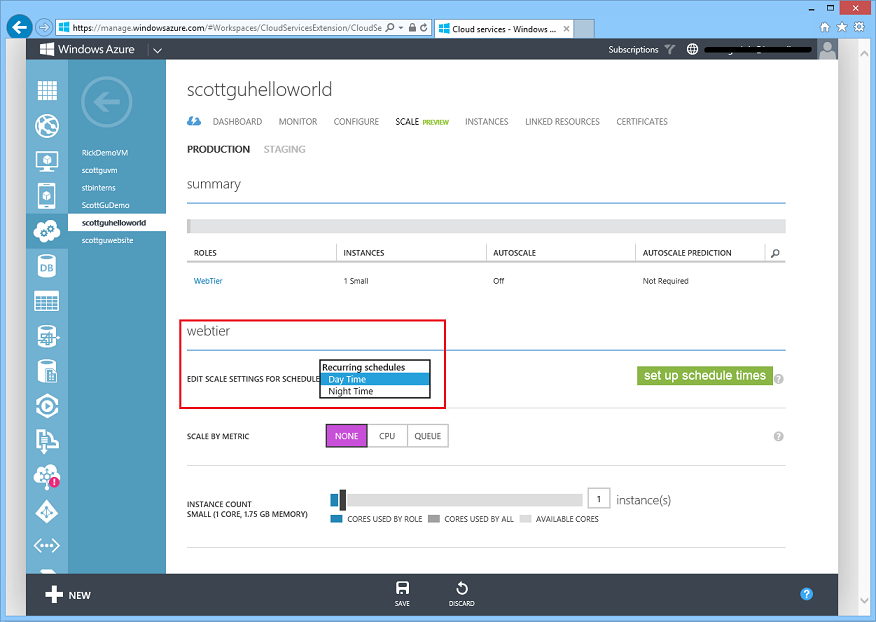This screenshot has height=622, width=876.
Task: Open the Scale preview tab
Action: [422, 121]
